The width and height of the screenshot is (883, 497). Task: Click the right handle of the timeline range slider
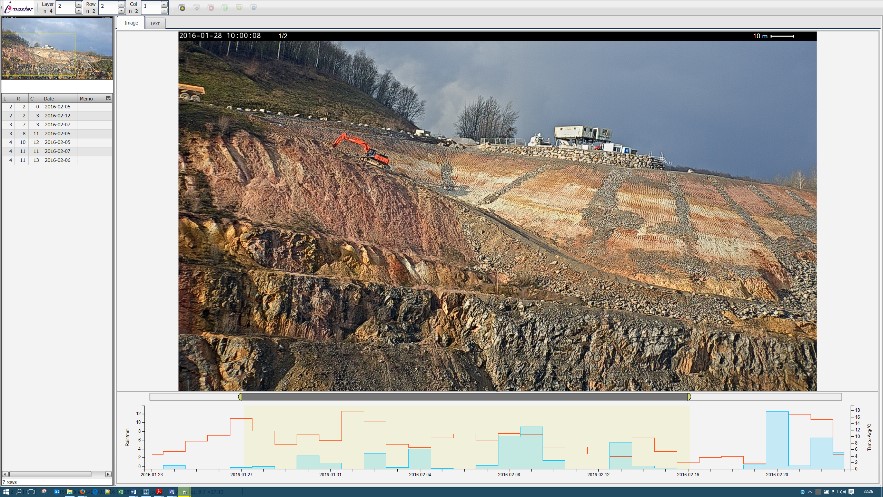(689, 397)
